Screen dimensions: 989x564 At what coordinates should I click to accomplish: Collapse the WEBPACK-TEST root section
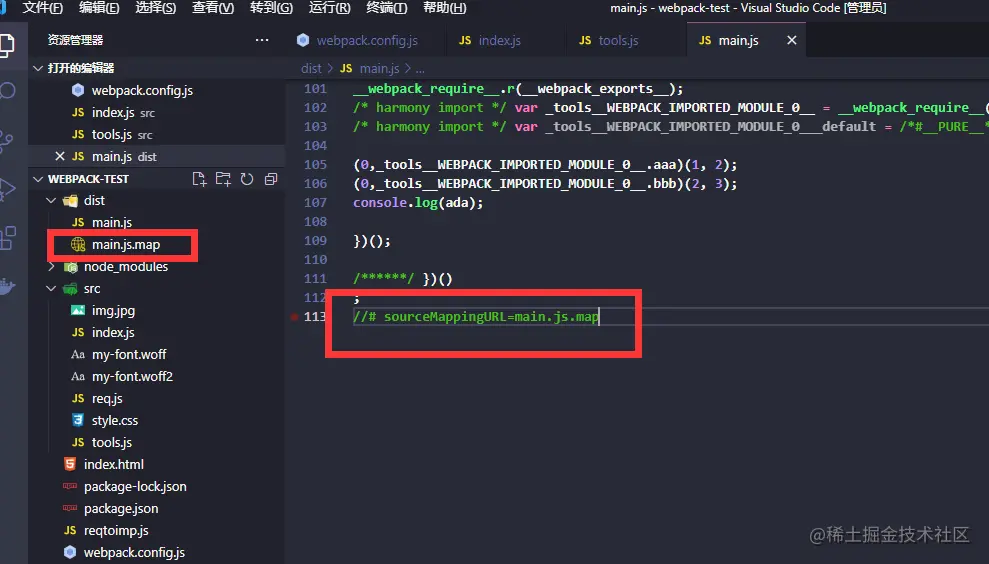pos(38,179)
